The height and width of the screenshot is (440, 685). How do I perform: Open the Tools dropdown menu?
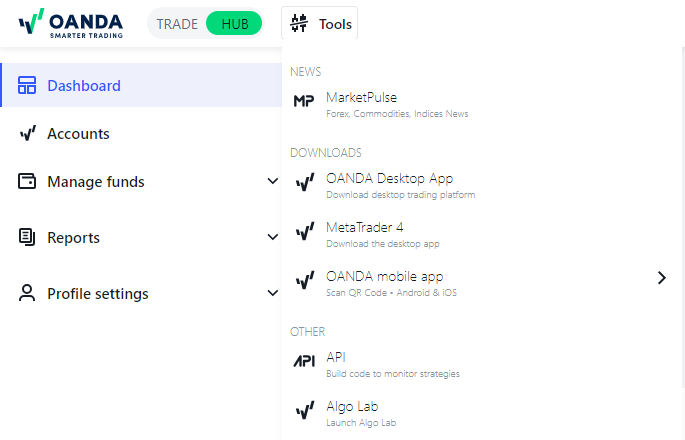(319, 24)
